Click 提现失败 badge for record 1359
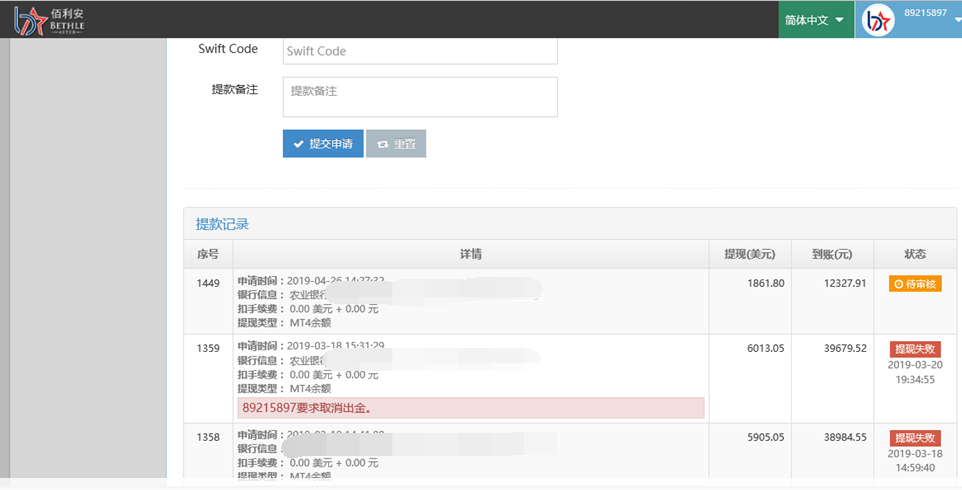The width and height of the screenshot is (962, 490). 915,349
